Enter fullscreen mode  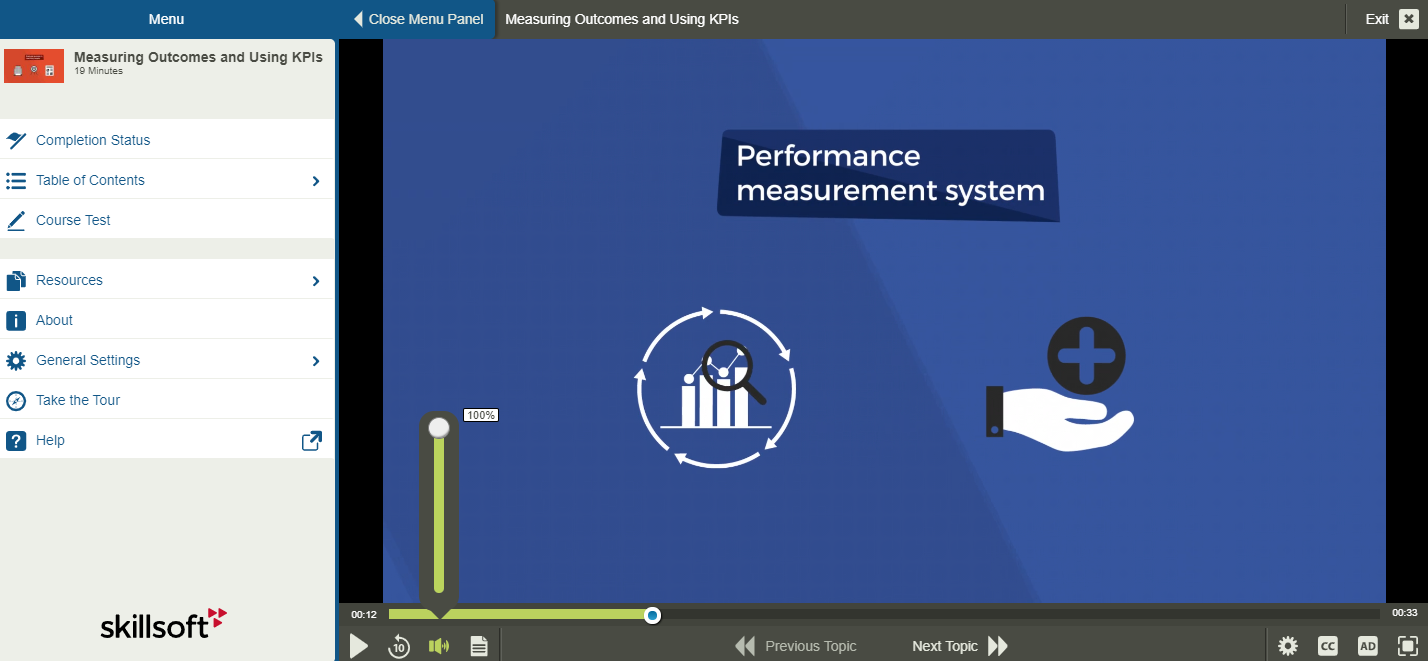(1407, 646)
